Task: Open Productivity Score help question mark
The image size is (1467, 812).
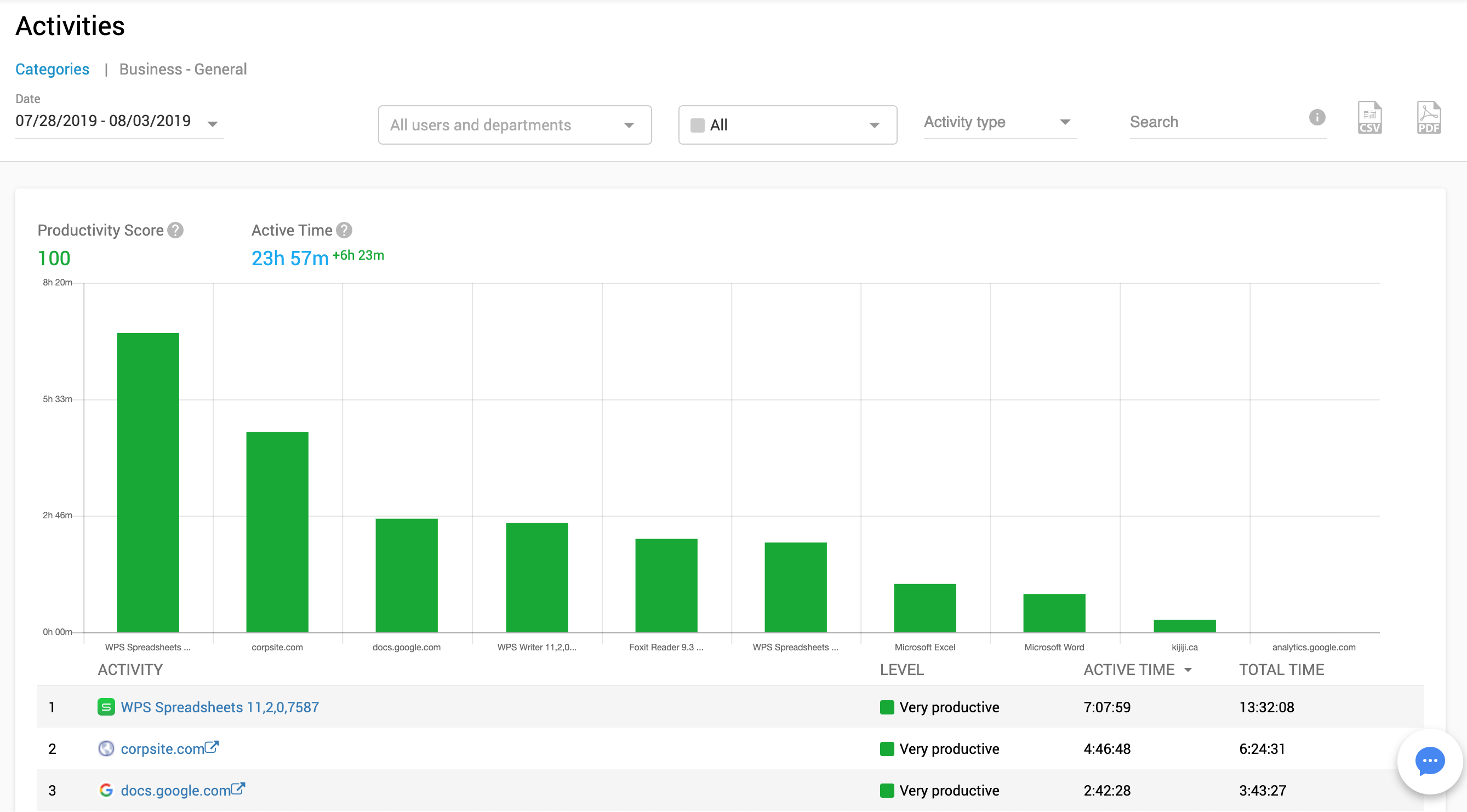Action: pos(175,230)
